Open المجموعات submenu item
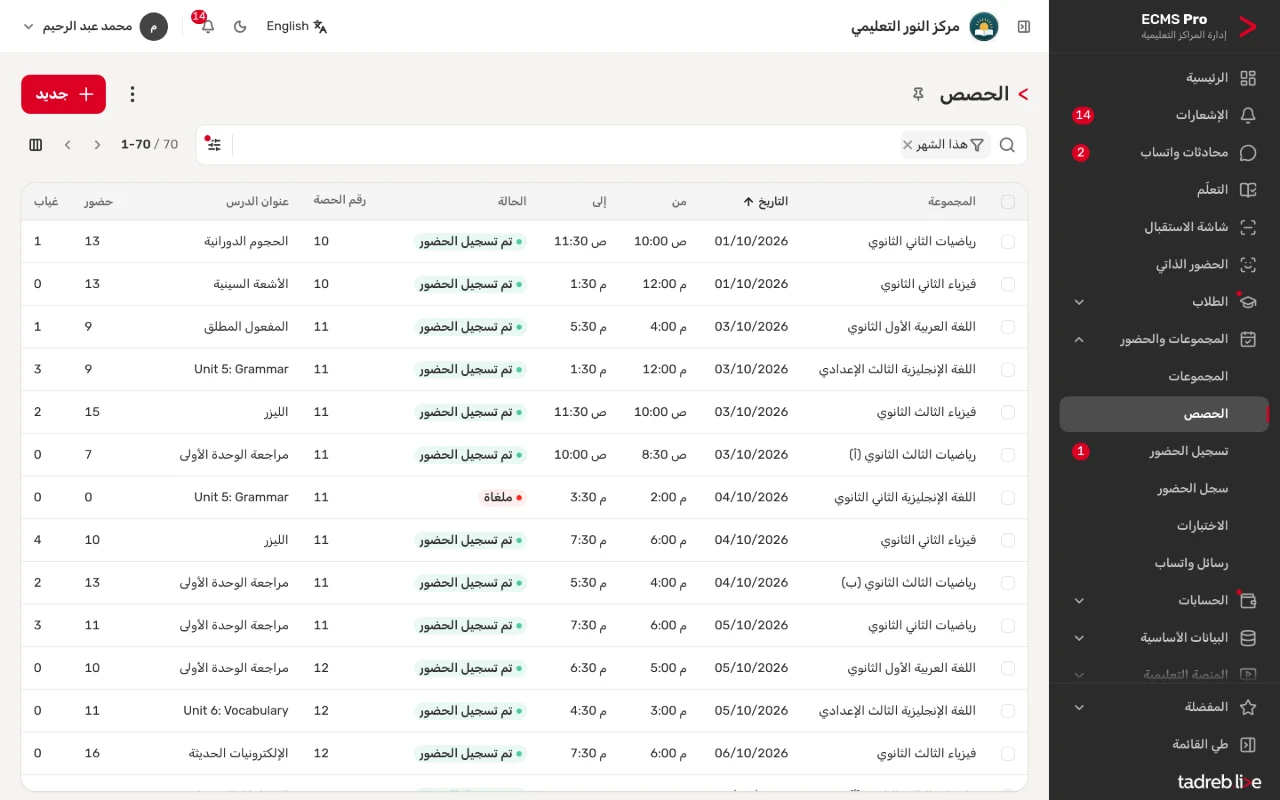 coord(1164,377)
